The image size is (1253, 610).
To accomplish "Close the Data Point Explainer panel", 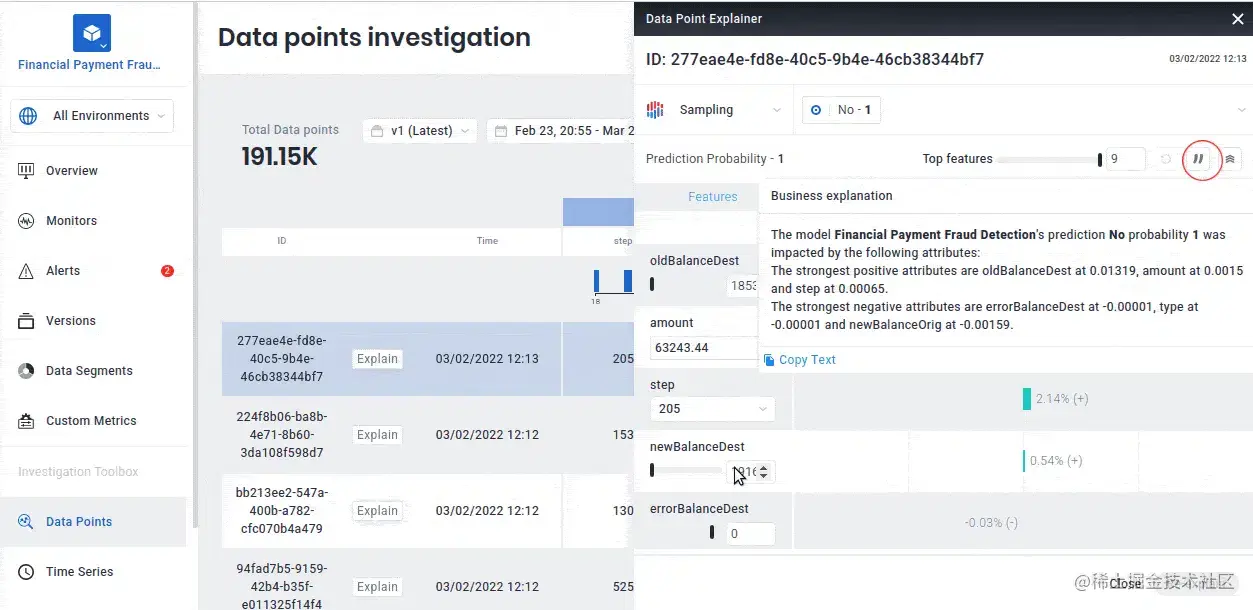I will [x=1237, y=18].
